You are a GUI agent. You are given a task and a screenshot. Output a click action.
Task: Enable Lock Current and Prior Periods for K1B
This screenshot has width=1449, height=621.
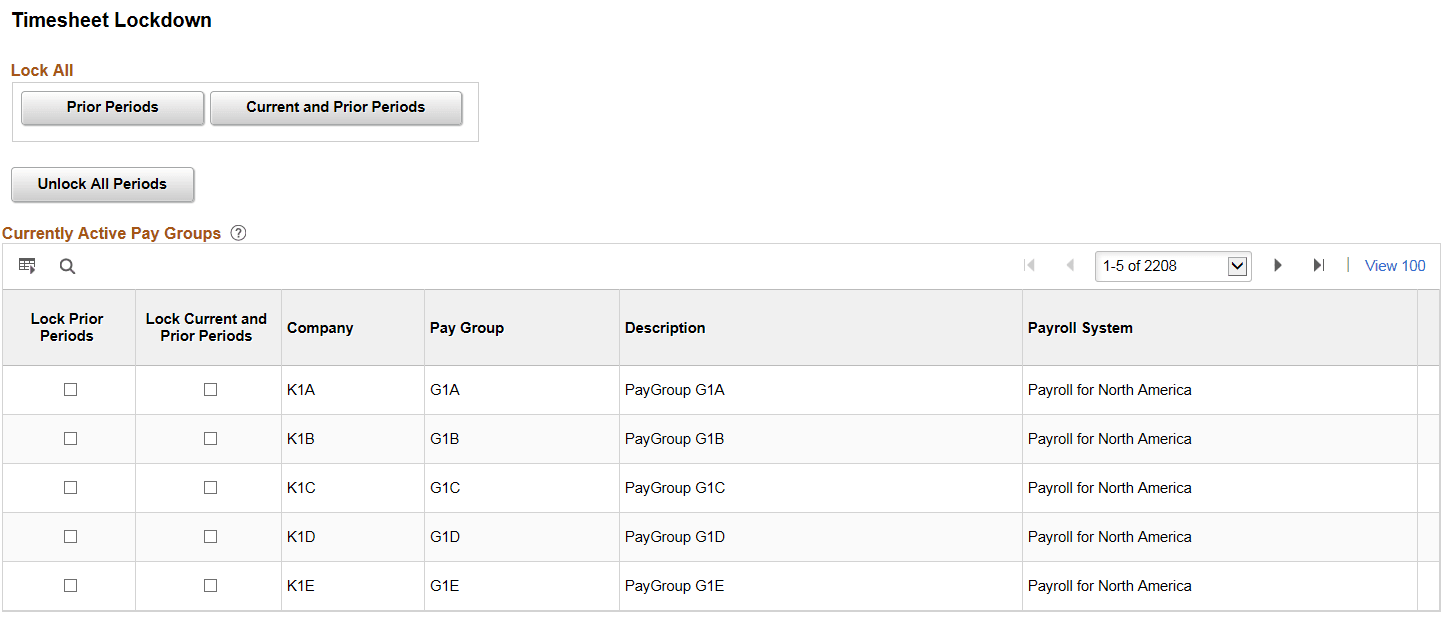pyautogui.click(x=208, y=438)
